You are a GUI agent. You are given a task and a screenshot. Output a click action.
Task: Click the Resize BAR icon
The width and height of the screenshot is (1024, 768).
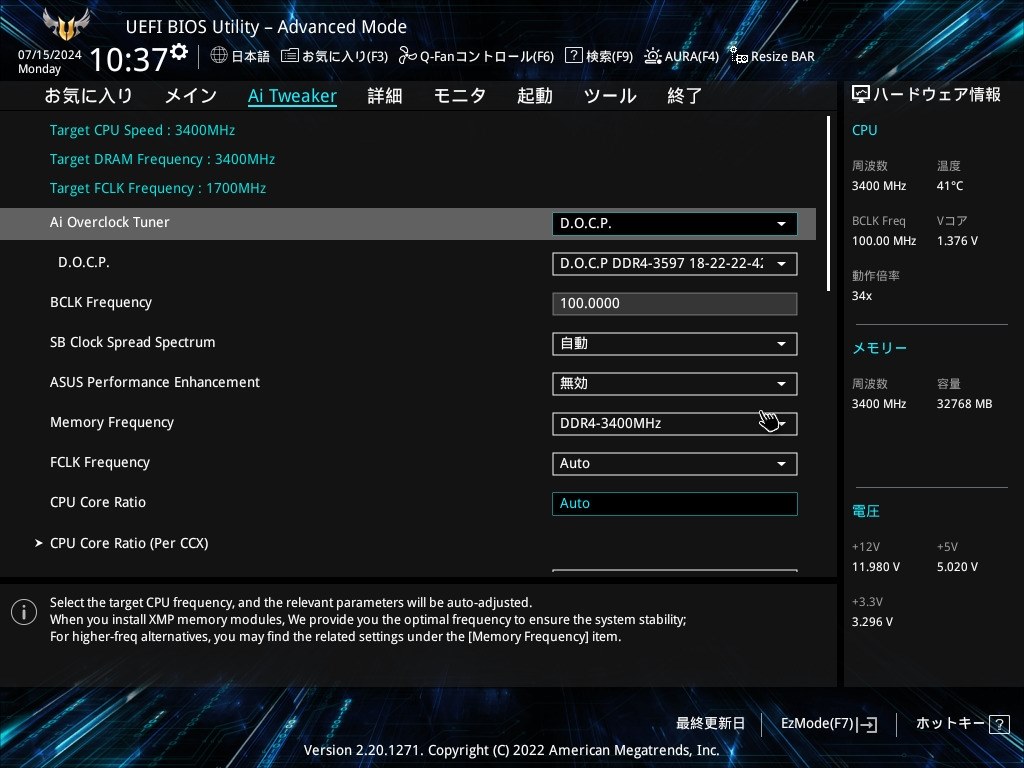point(739,56)
